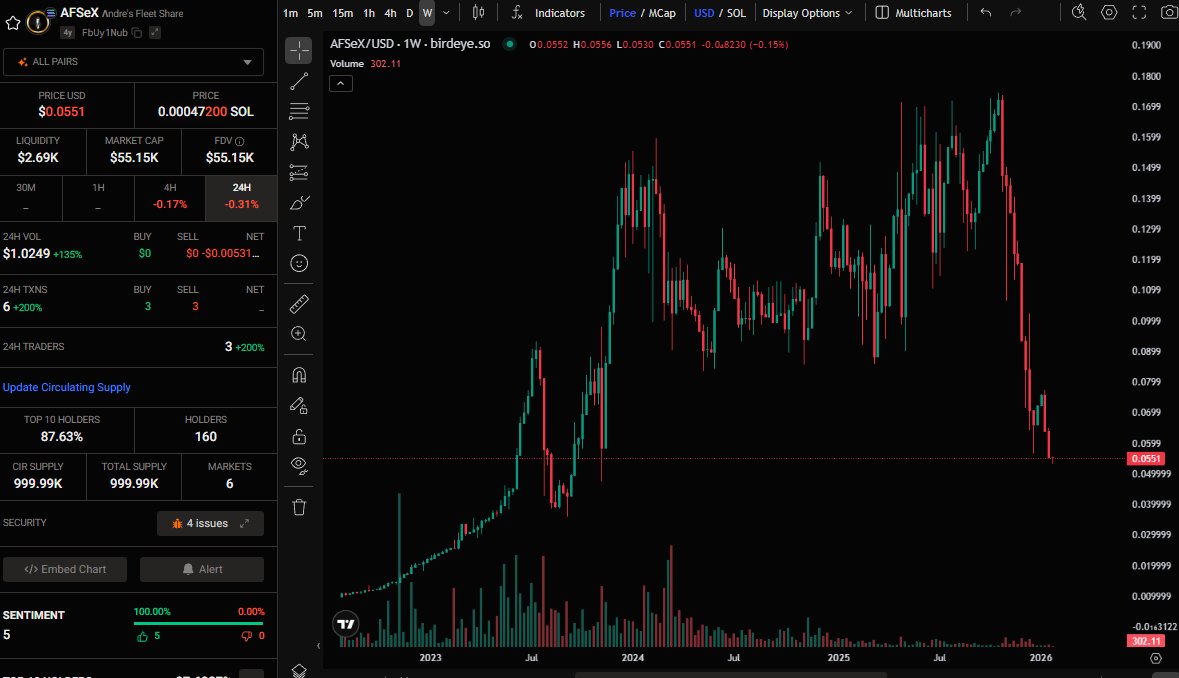Select the 4h timeframe
The height and width of the screenshot is (678, 1179).
(x=390, y=13)
